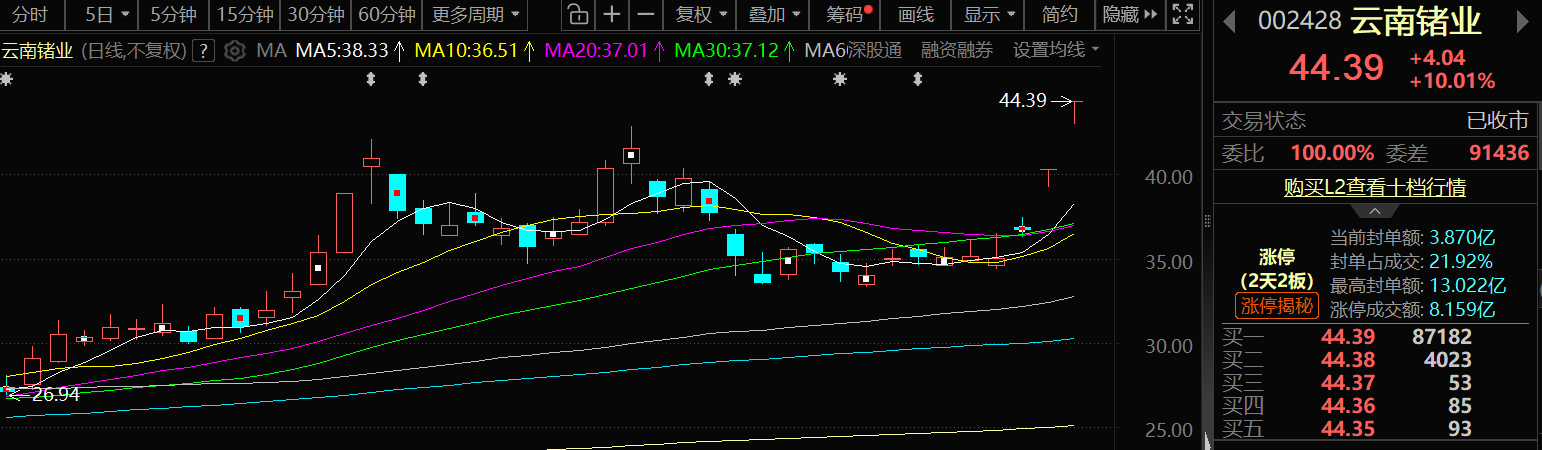Zoom out chart with minus icon
This screenshot has width=1542, height=450.
(646, 15)
